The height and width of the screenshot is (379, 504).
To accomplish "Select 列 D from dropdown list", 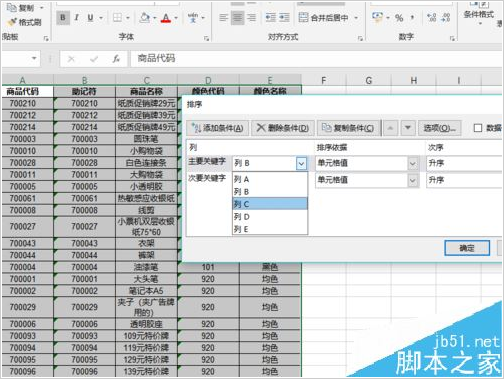I will [x=270, y=217].
